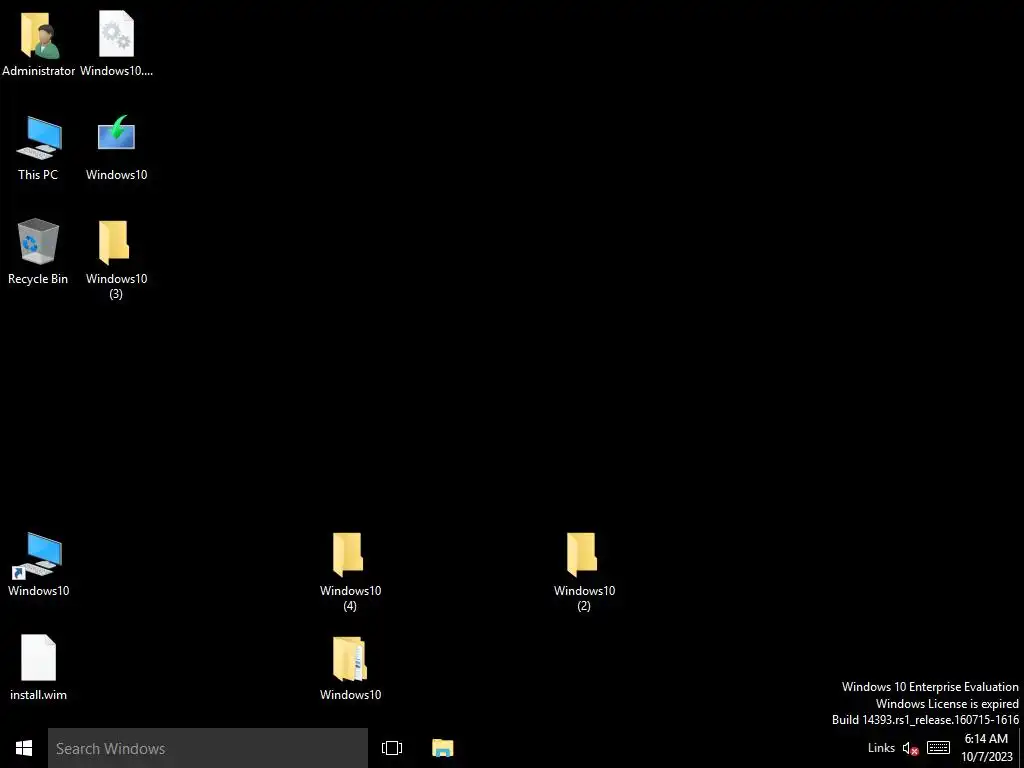The image size is (1024, 768).
Task: Open the clock showing 6:14 AM
Action: (986, 748)
